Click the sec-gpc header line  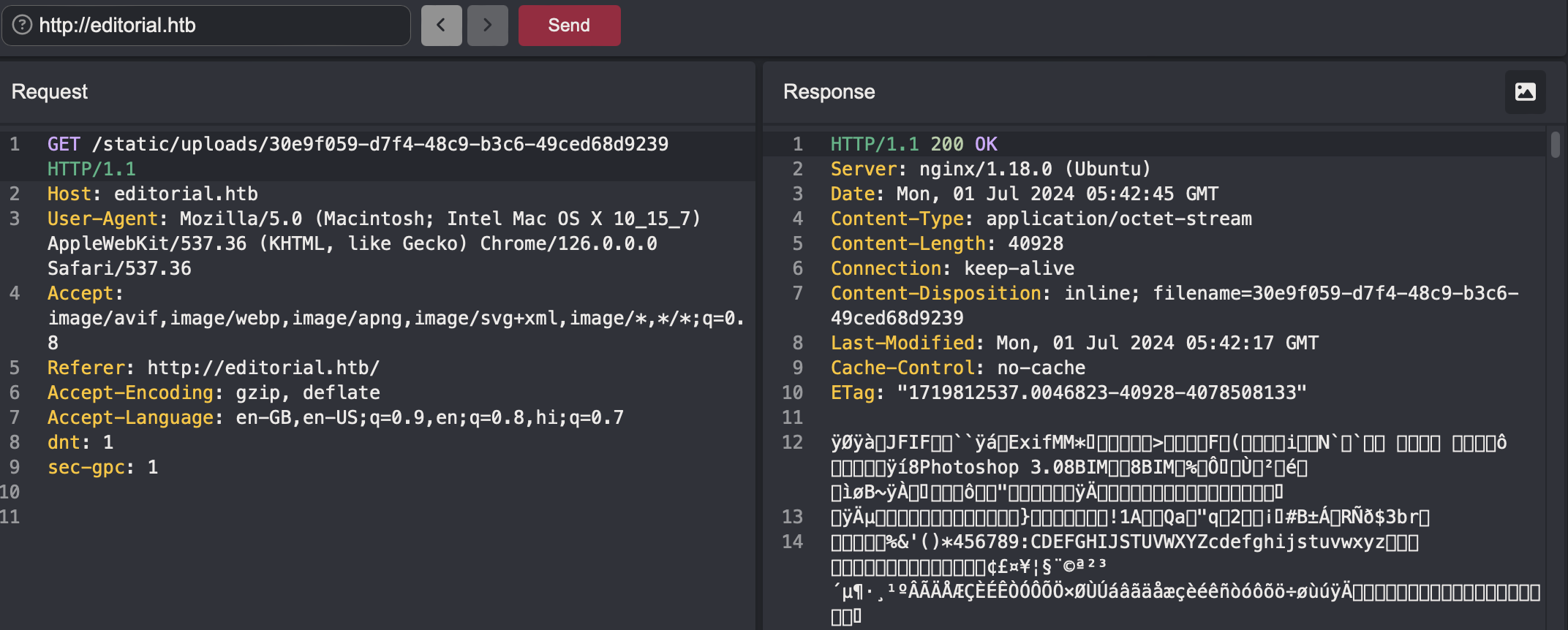(102, 467)
